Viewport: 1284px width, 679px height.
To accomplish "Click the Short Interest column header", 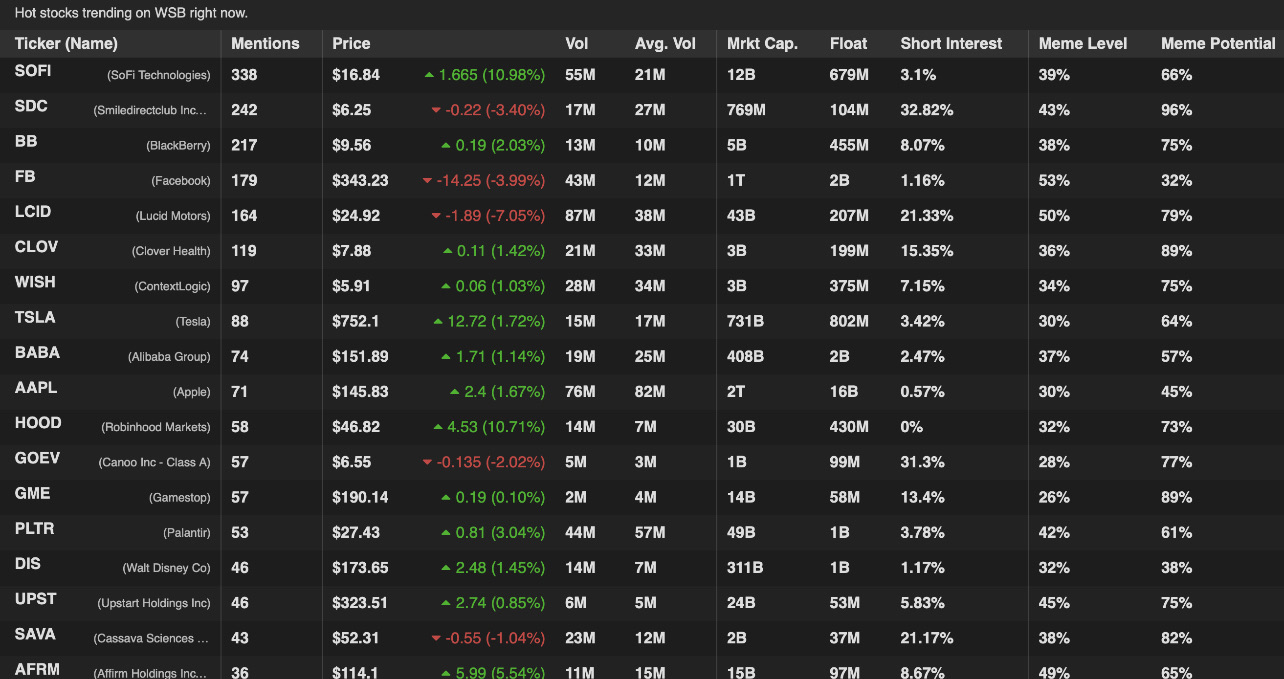I will pos(951,44).
